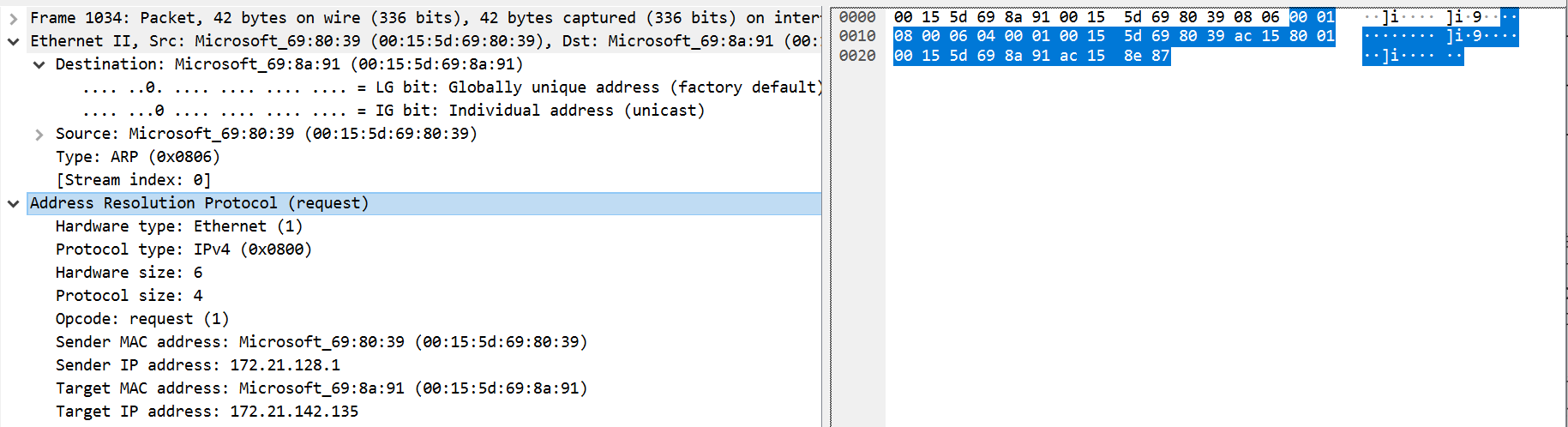The height and width of the screenshot is (427, 1568).
Task: Select Target IP address 172.21.142.135
Action: pyautogui.click(x=207, y=412)
